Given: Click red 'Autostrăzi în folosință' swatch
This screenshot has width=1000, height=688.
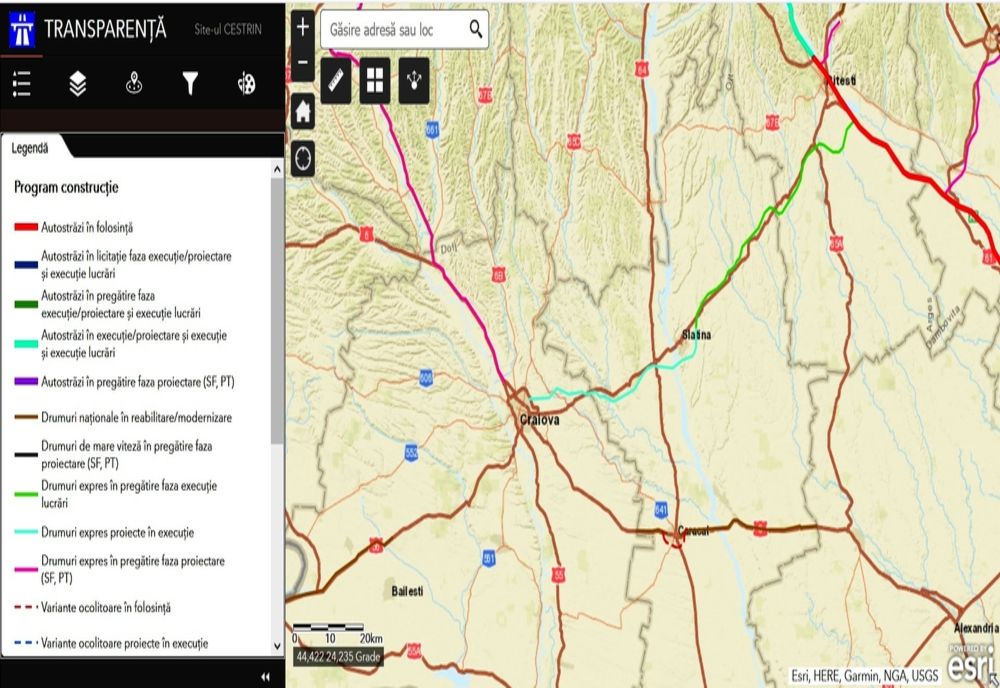Looking at the screenshot, I should click(25, 227).
